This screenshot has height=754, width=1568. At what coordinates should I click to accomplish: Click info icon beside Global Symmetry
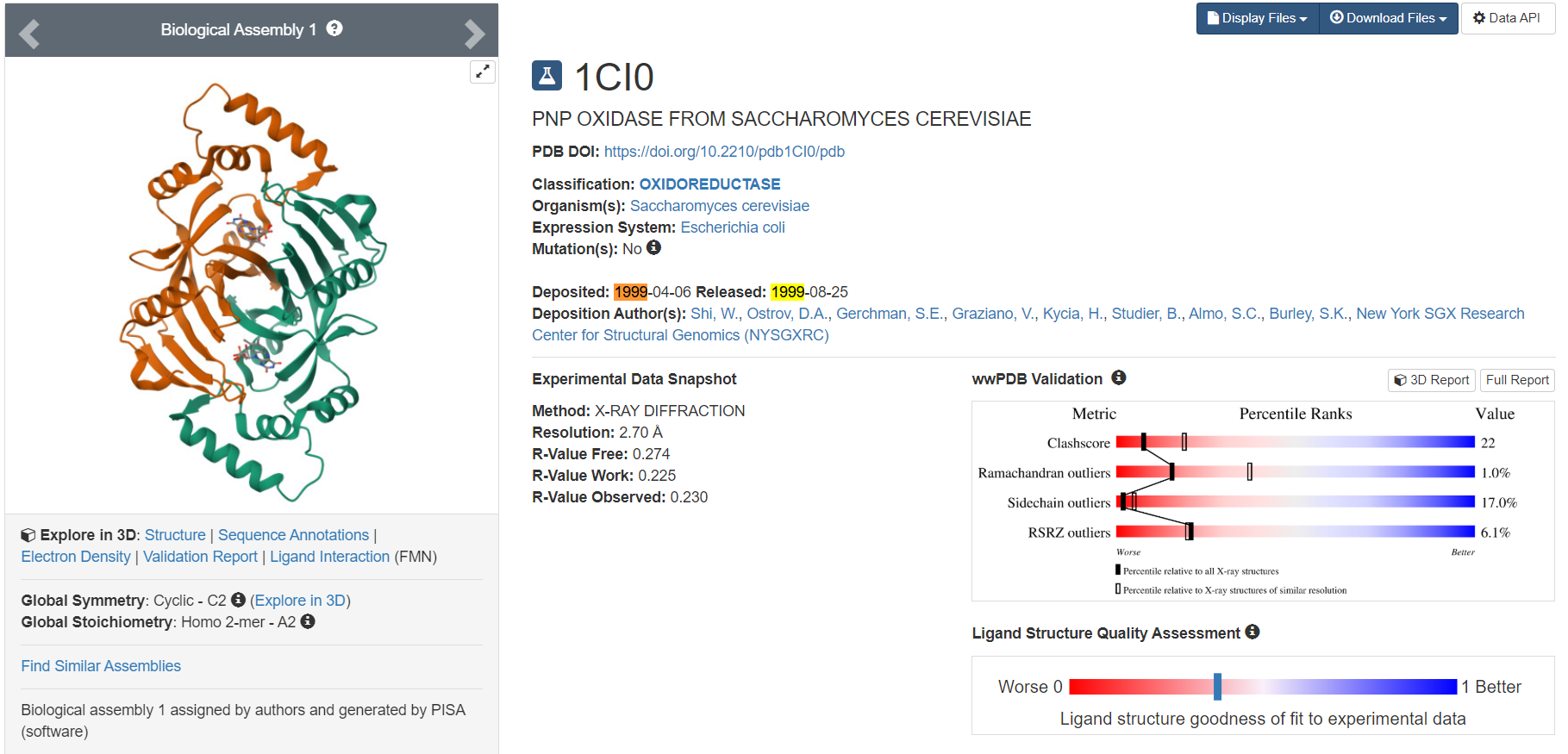point(239,600)
